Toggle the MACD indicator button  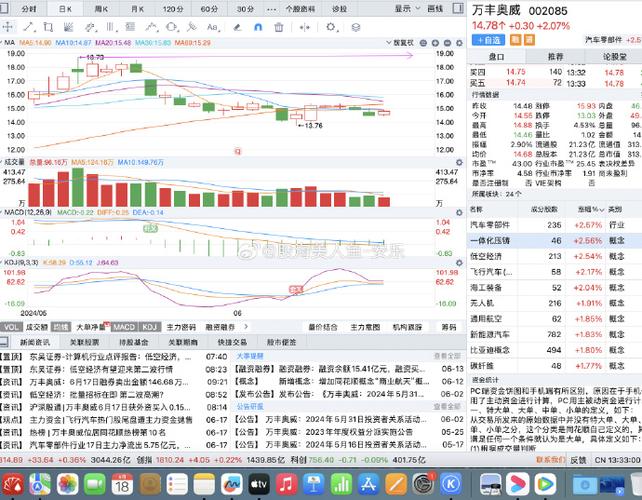(124, 327)
